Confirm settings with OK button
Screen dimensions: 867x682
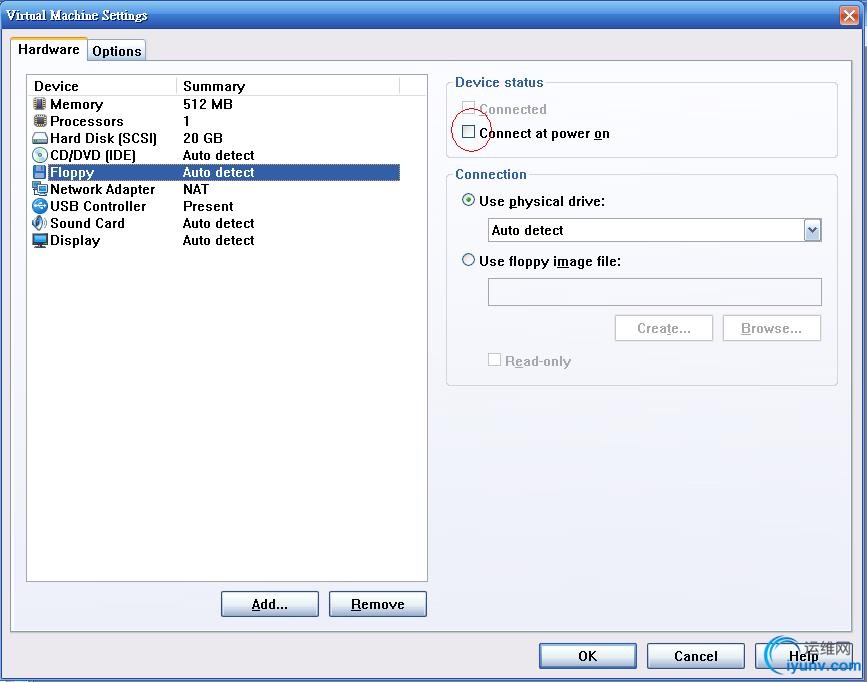588,656
